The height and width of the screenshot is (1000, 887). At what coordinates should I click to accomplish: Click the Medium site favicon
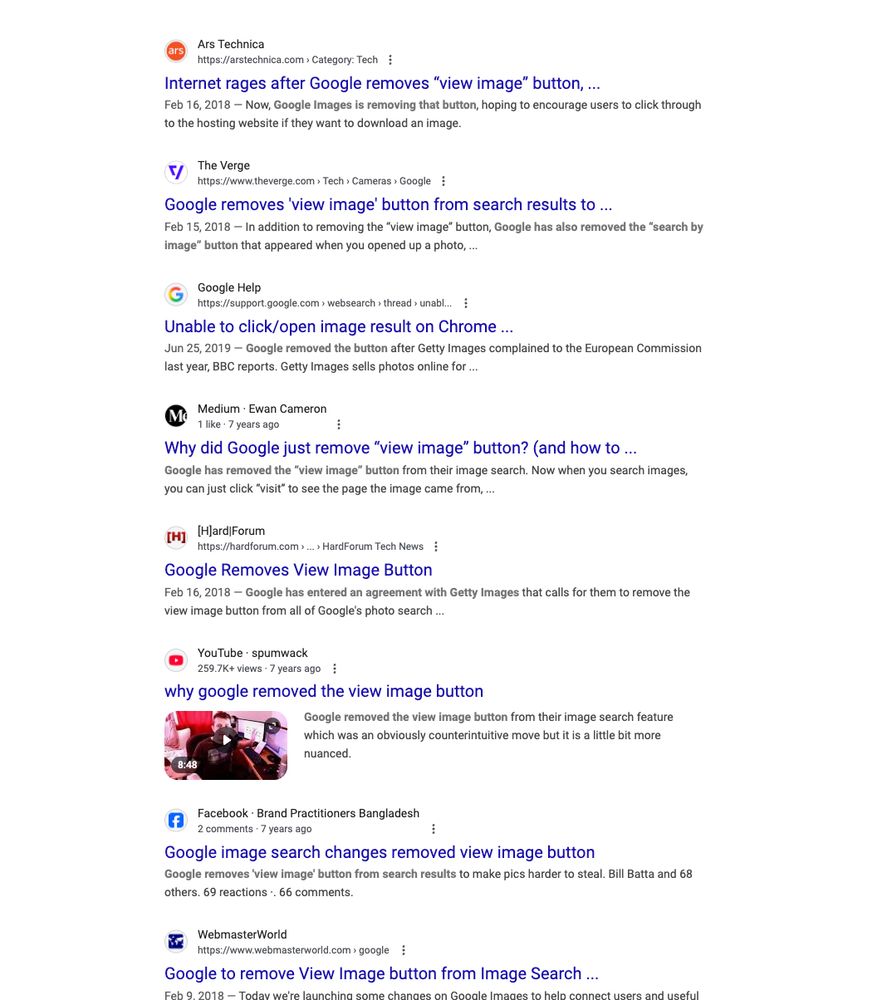(176, 416)
